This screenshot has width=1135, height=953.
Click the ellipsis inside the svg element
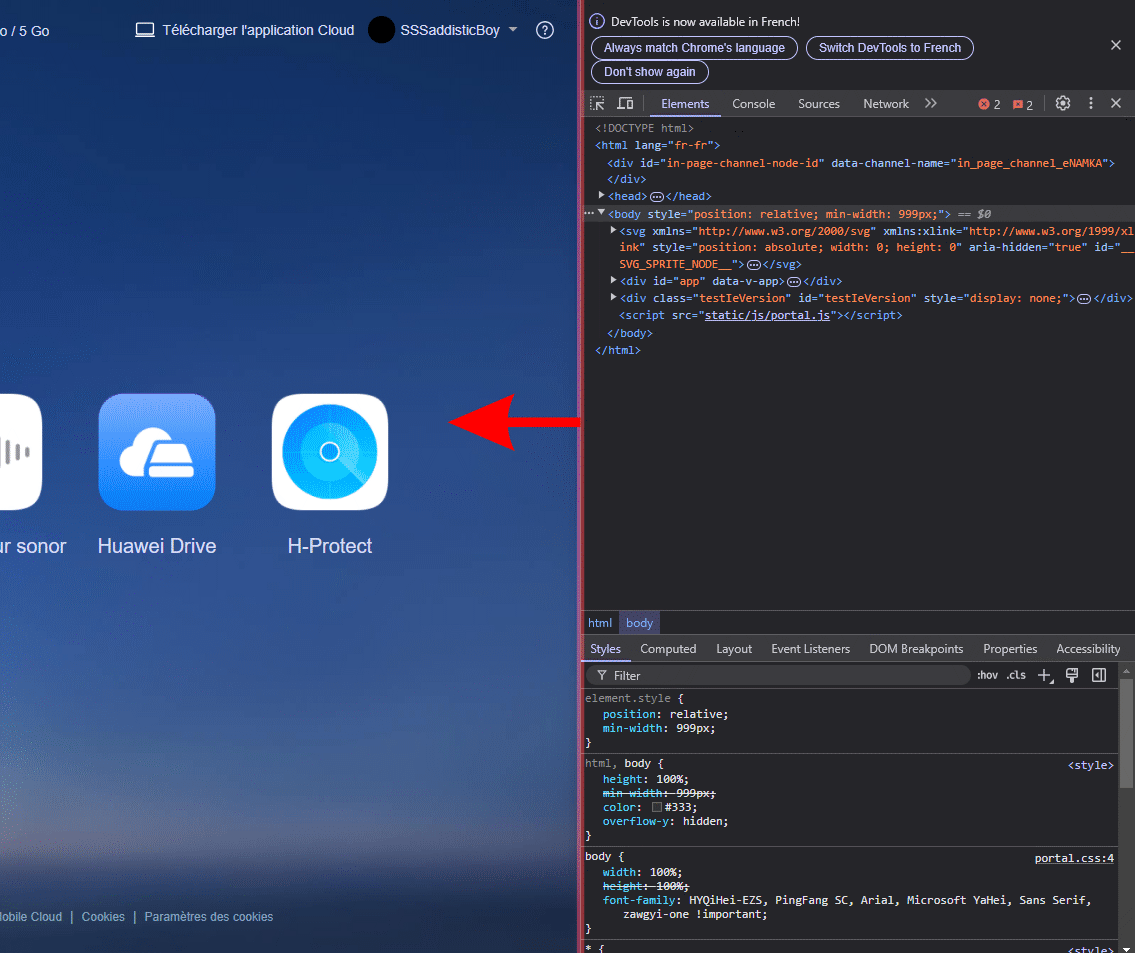coord(754,265)
